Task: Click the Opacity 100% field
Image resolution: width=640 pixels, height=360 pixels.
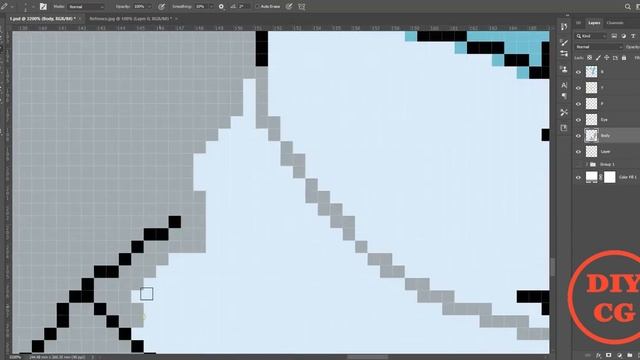Action: [x=139, y=7]
